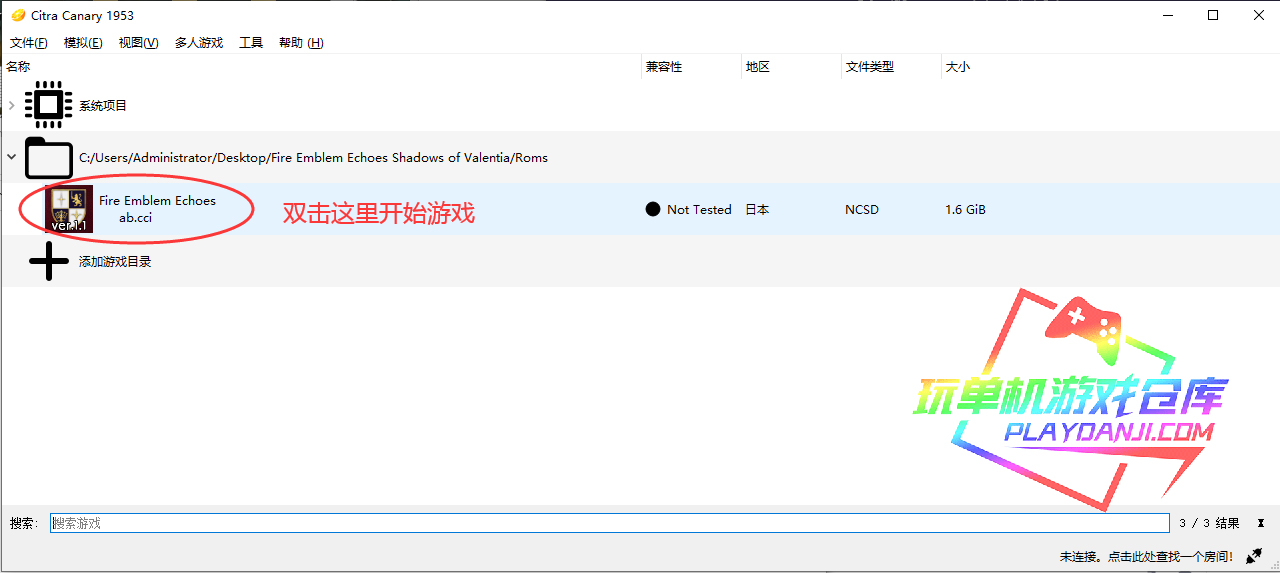The width and height of the screenshot is (1280, 573).
Task: Select the Fire Emblem Echoes game thumbnail
Action: [72, 209]
